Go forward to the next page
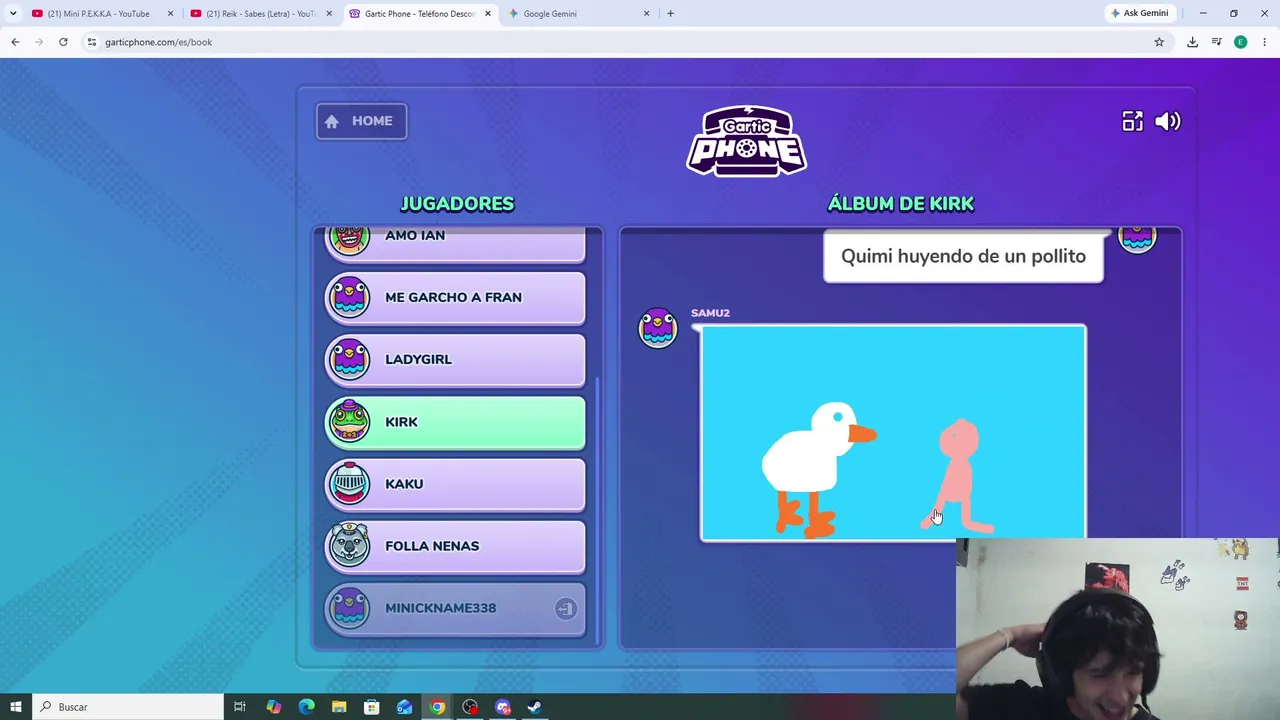Image resolution: width=1280 pixels, height=720 pixels. tap(39, 42)
